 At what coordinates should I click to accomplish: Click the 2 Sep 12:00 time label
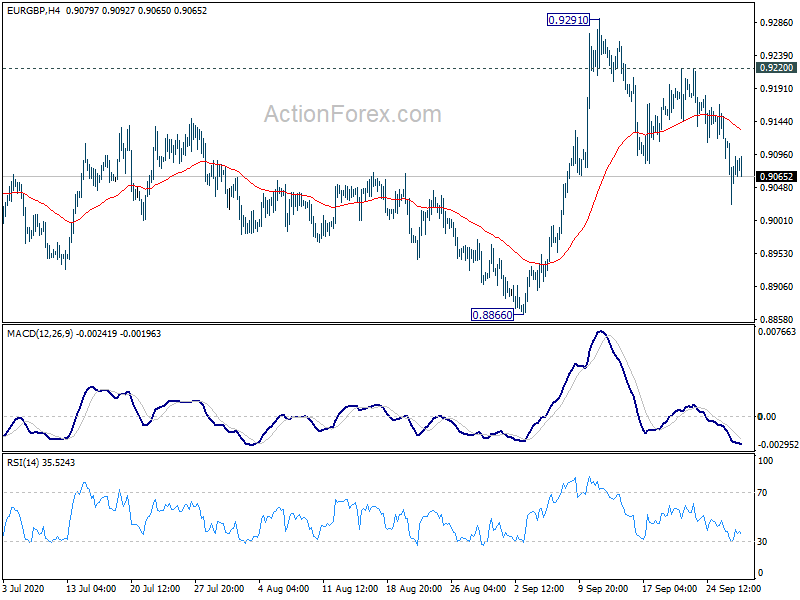(539, 589)
